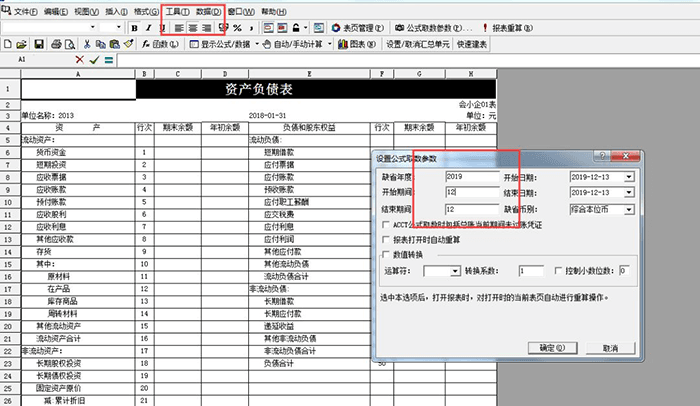
Task: Open 文件 menu
Action: pos(25,12)
